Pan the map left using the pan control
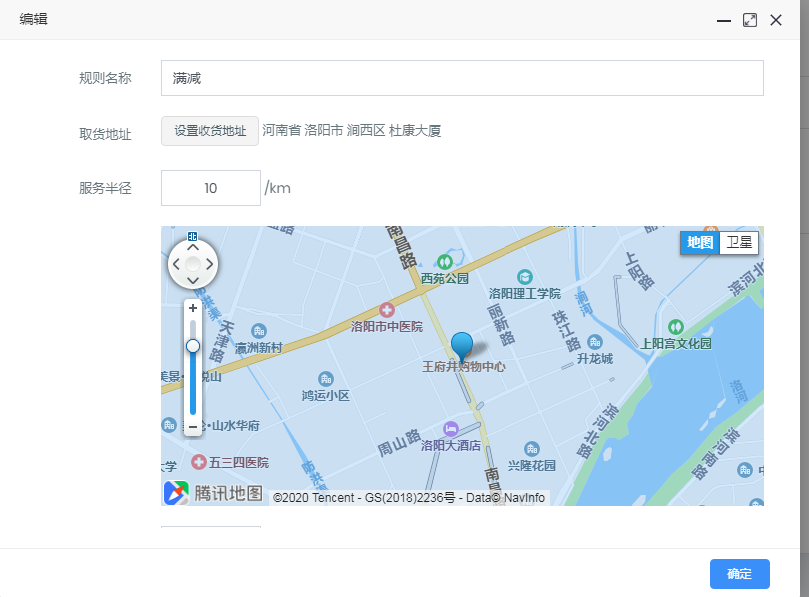This screenshot has height=597, width=809. pyautogui.click(x=177, y=264)
